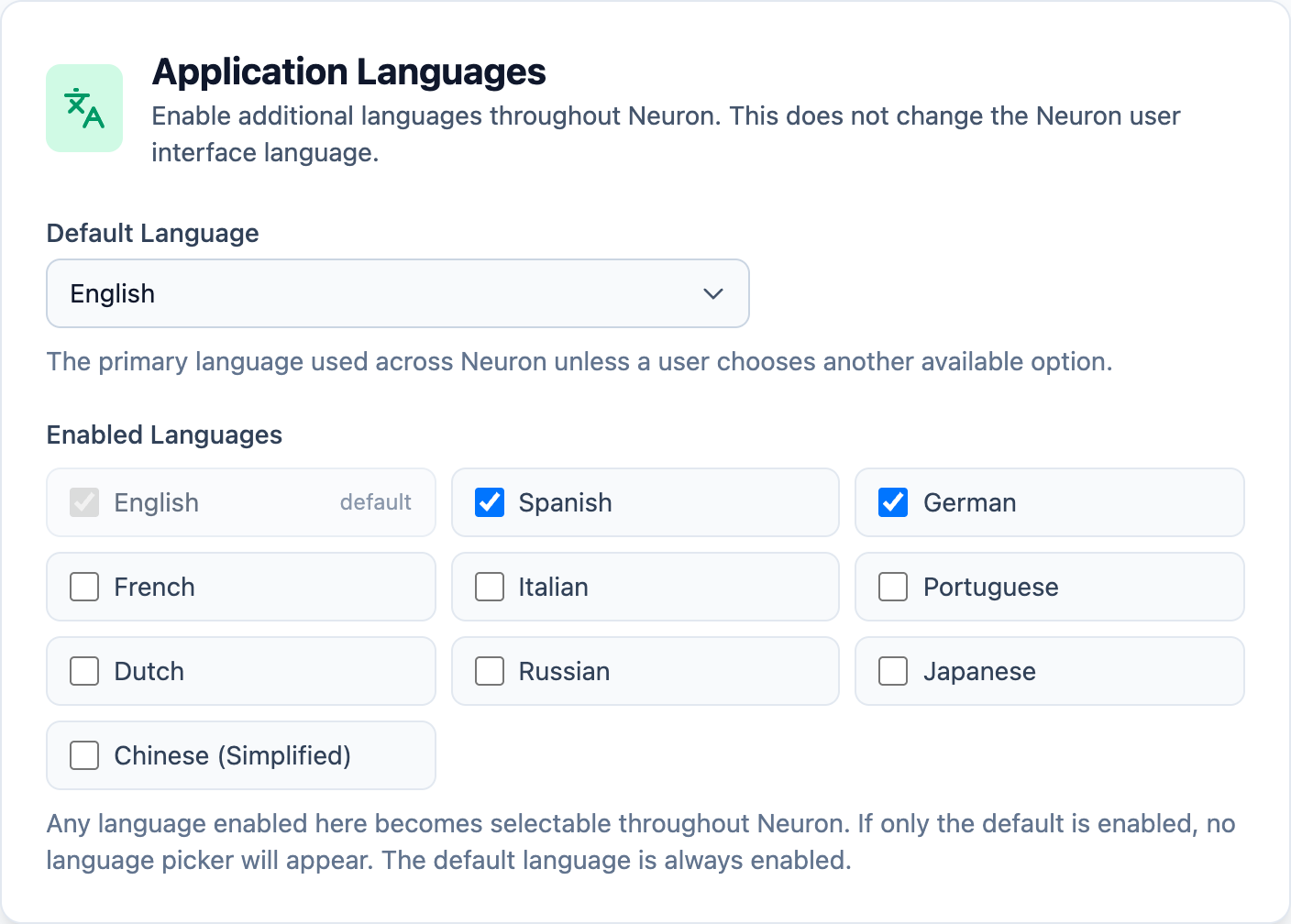Open the Default Language dropdown
Image resolution: width=1291 pixels, height=924 pixels.
coord(398,293)
